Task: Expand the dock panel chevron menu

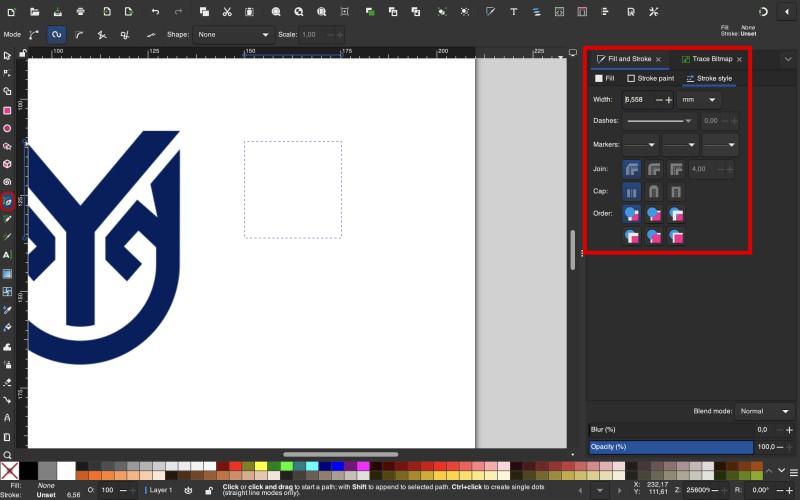Action: (x=788, y=59)
